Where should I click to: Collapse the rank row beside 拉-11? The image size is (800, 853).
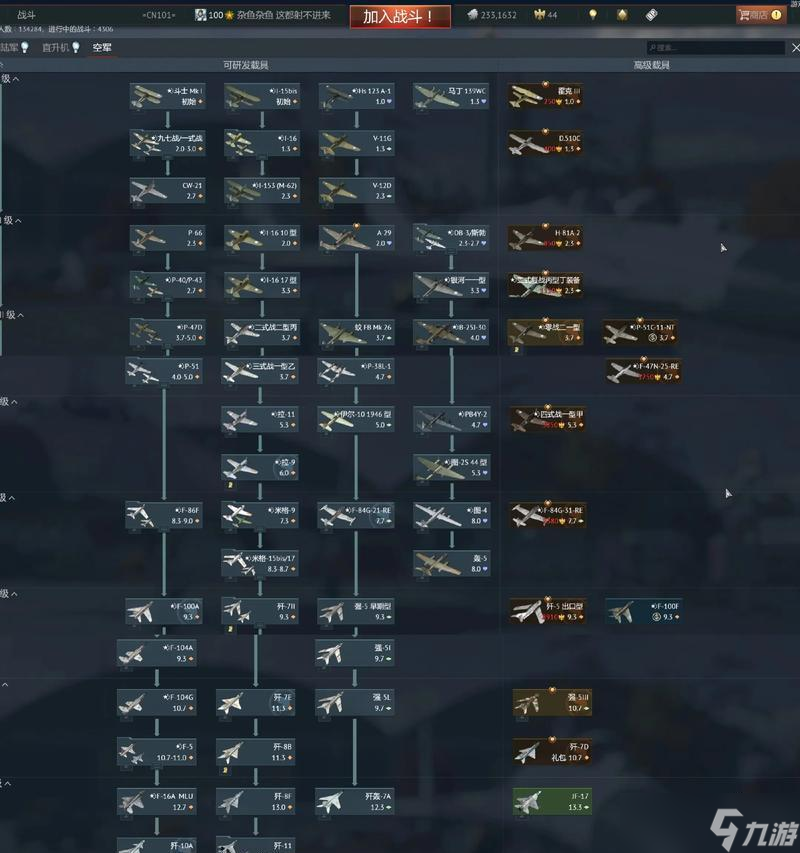click(x=18, y=402)
